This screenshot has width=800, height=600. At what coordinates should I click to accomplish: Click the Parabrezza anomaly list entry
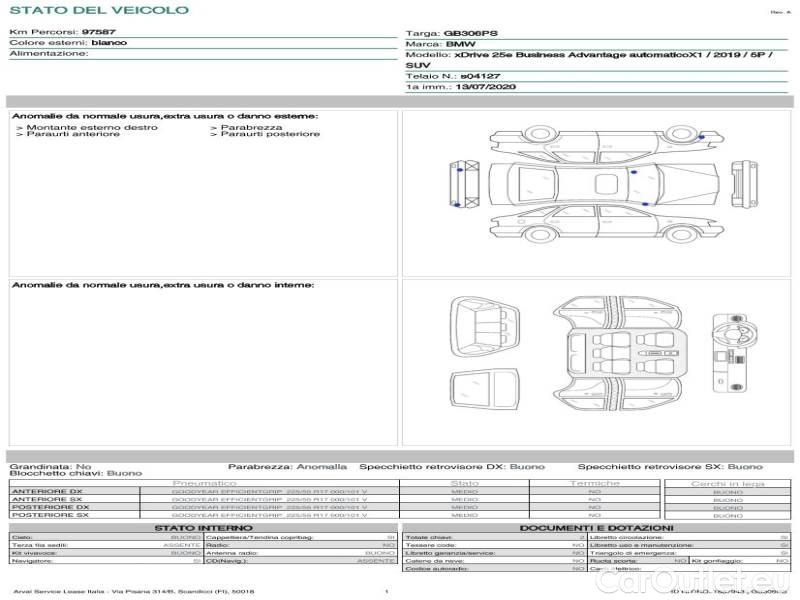tap(250, 127)
